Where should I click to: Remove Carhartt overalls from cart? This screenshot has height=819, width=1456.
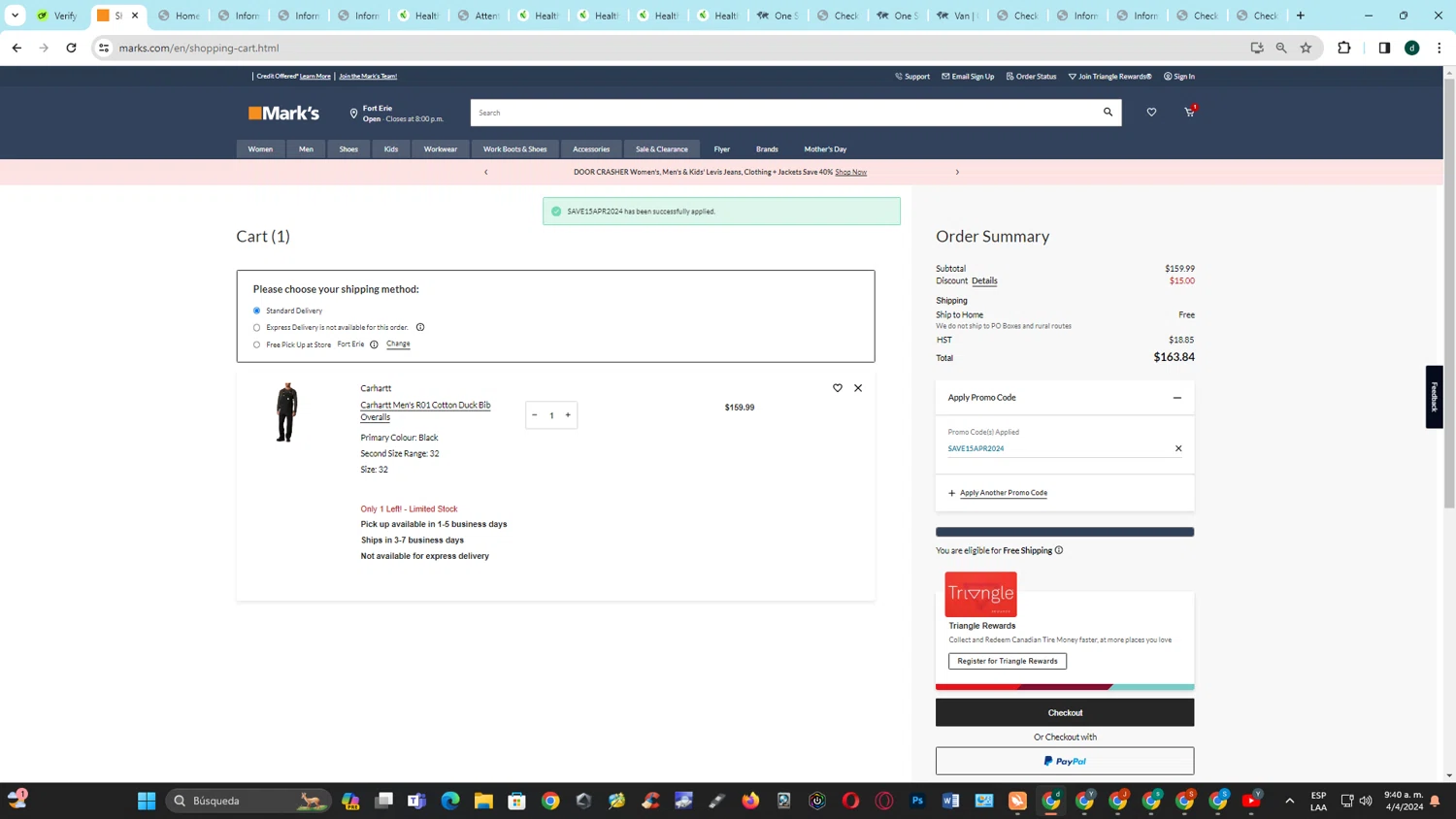[858, 388]
